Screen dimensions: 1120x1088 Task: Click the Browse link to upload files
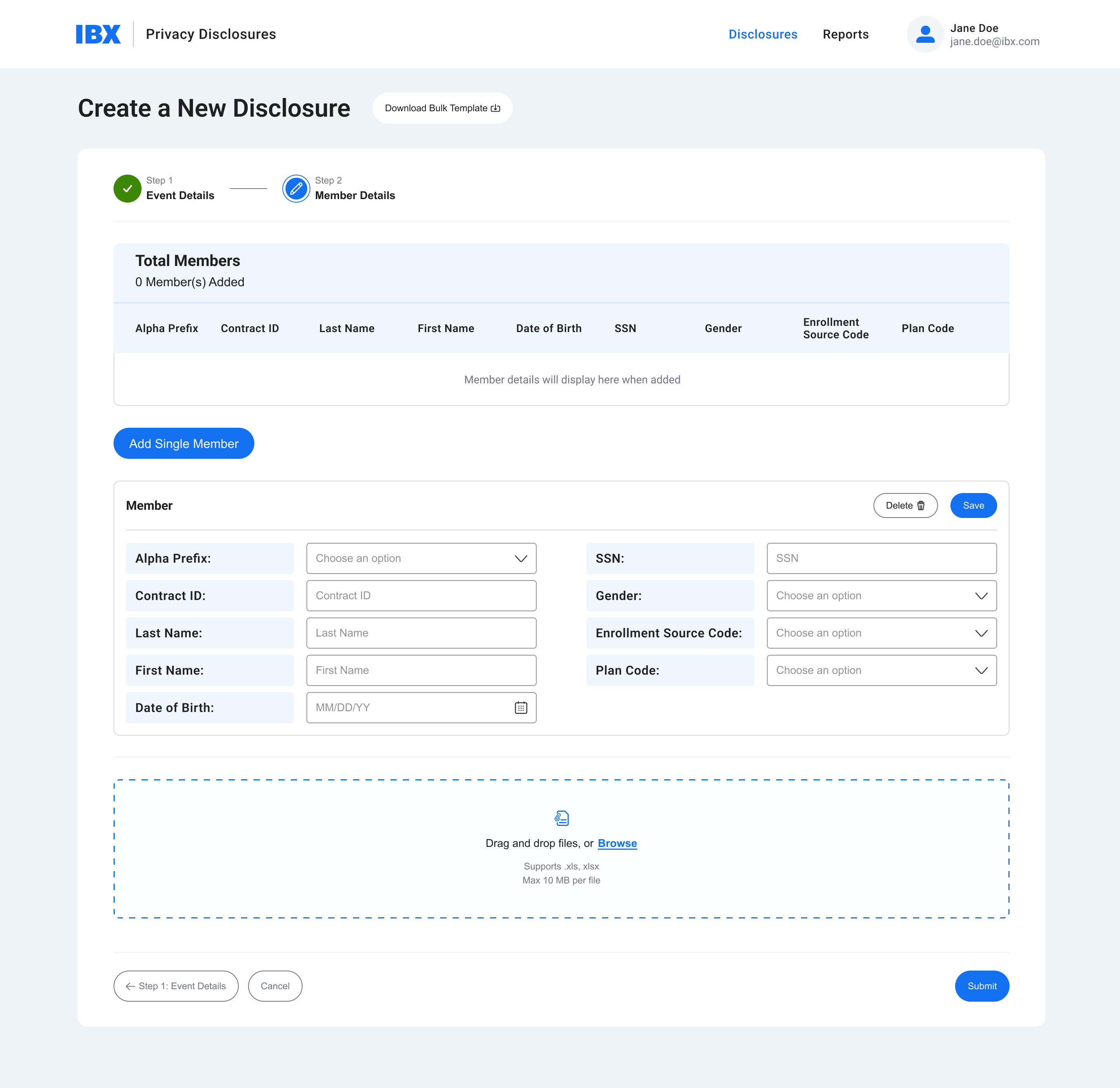point(616,843)
